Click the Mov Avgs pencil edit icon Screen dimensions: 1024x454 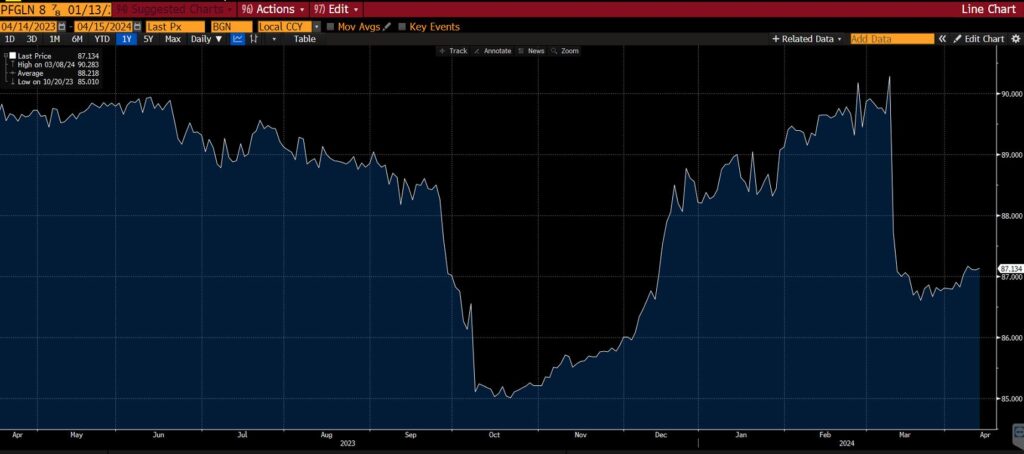coord(386,25)
